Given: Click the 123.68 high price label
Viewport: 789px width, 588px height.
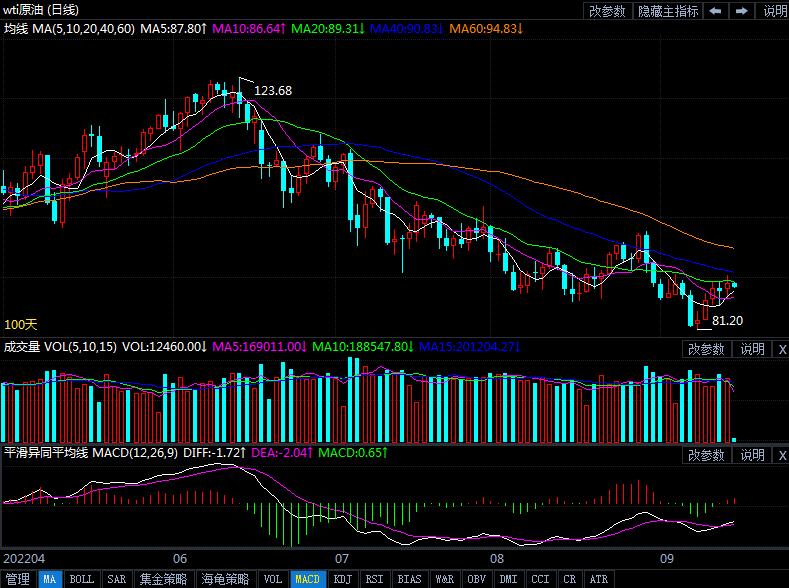Looking at the screenshot, I should point(273,91).
